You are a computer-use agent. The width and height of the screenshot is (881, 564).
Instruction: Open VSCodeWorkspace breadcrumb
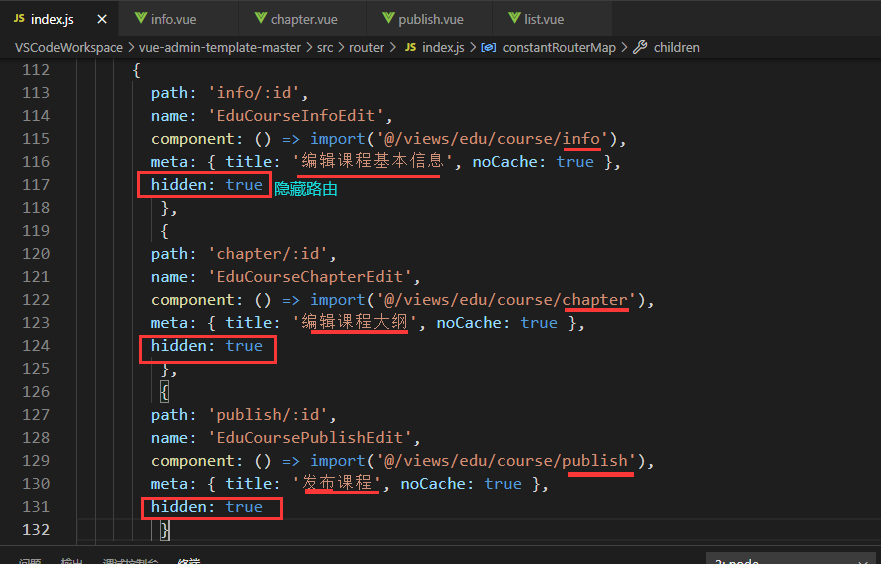pyautogui.click(x=69, y=48)
